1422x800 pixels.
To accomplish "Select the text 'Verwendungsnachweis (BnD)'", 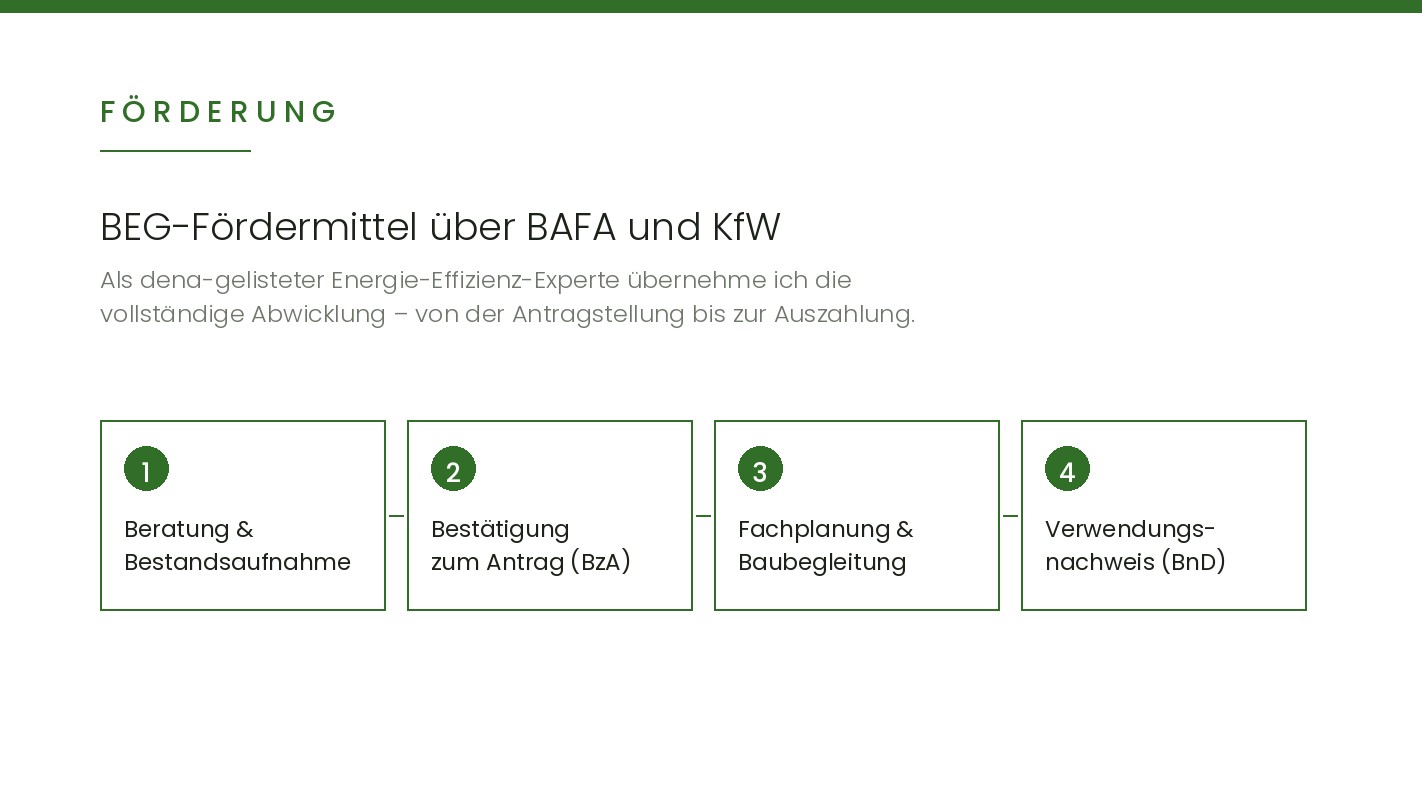I will coord(1135,546).
